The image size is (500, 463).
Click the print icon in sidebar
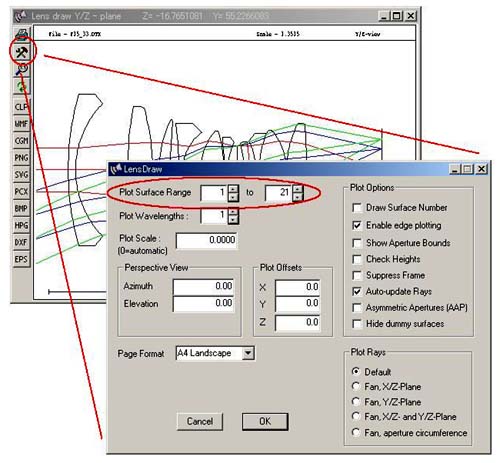(22, 34)
